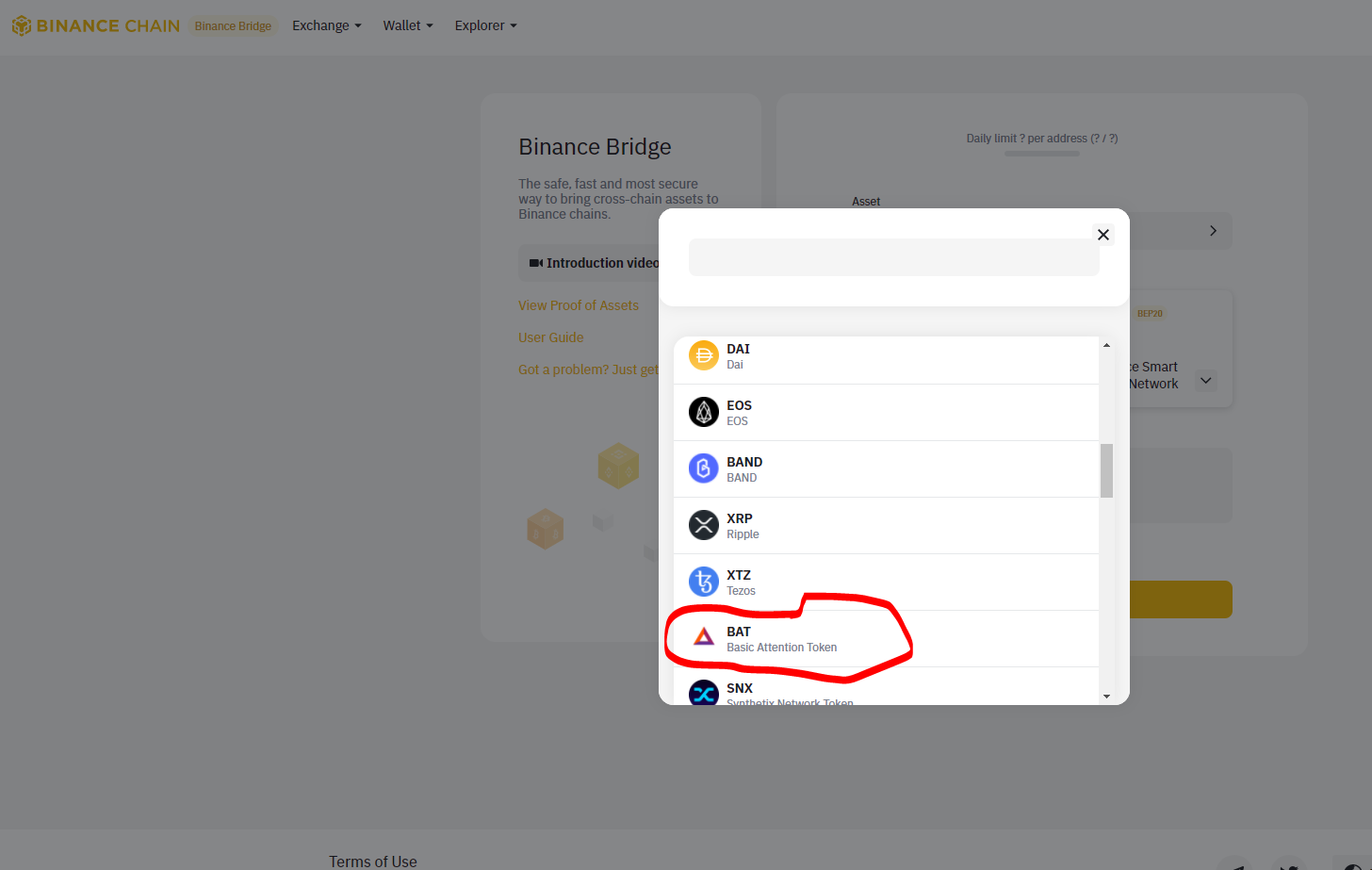This screenshot has height=870, width=1372.
Task: Choose the EOS text row
Action: pos(887,413)
